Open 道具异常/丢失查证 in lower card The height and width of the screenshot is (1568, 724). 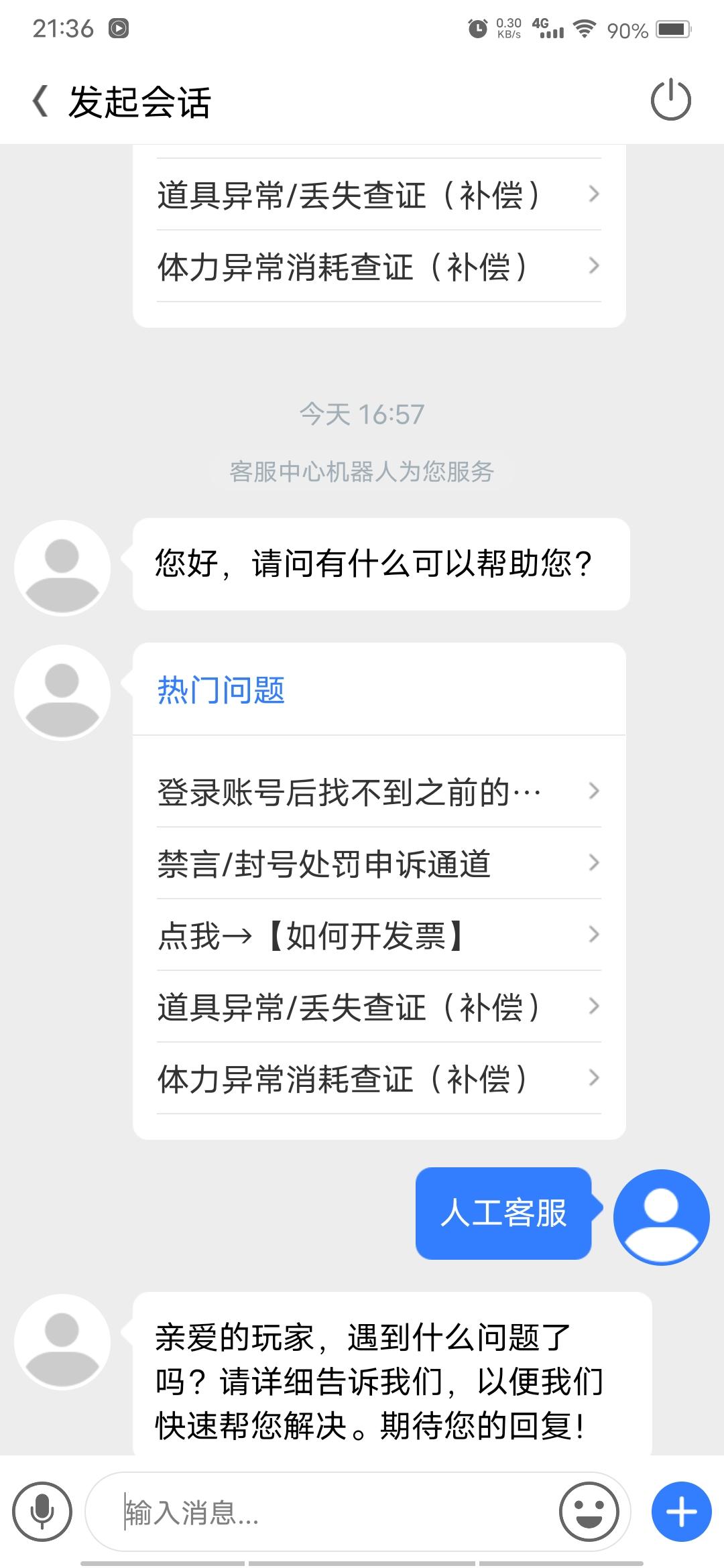click(379, 1006)
